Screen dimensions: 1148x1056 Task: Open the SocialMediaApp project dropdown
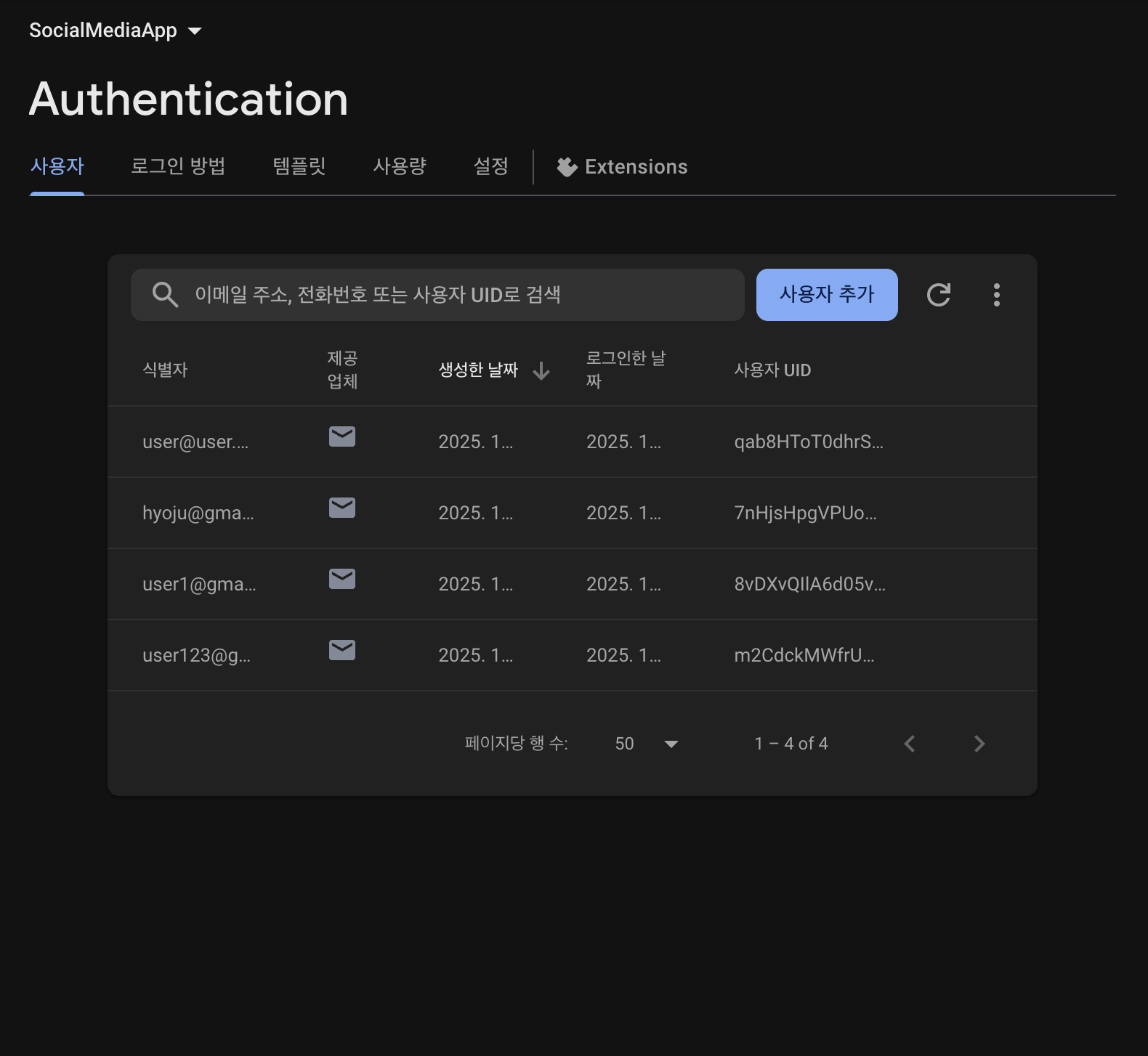pos(116,31)
